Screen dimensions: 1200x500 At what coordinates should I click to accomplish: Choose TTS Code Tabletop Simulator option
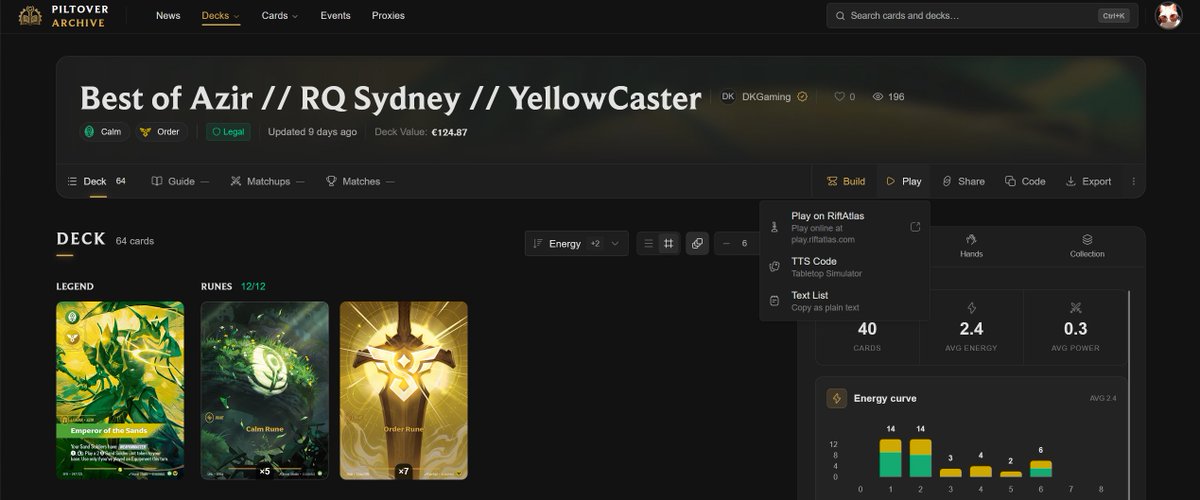844,267
